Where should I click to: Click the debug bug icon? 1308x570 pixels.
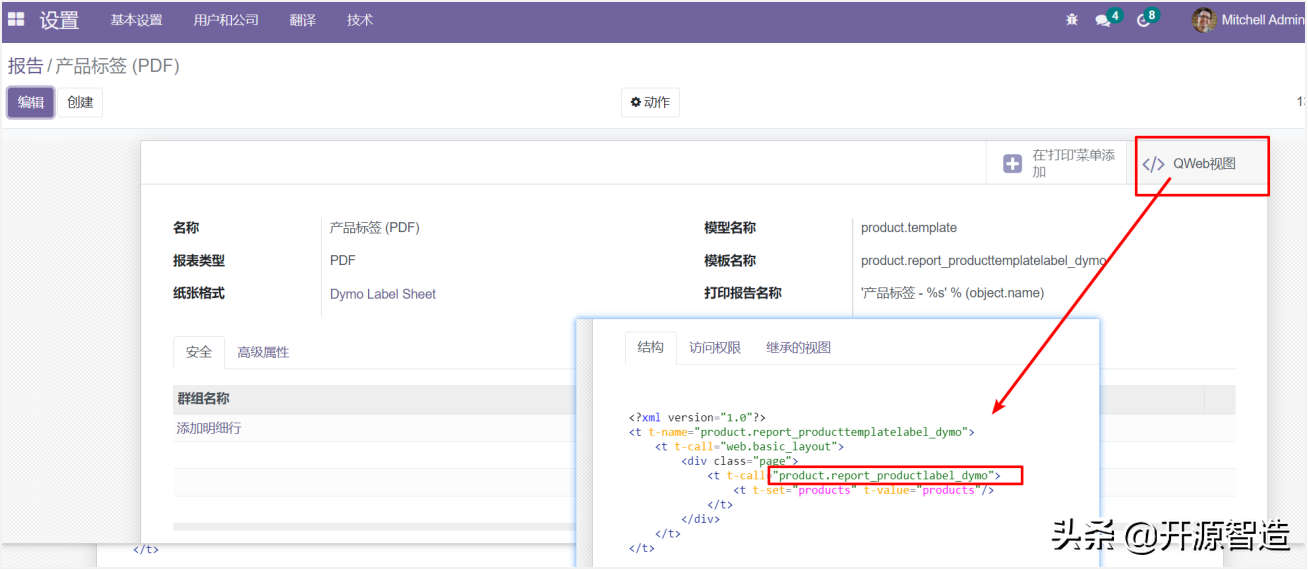click(x=1072, y=20)
